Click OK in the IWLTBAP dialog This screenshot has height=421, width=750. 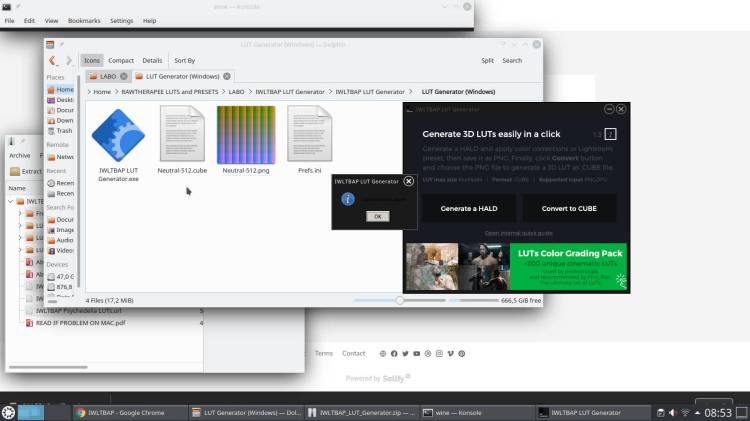[x=377, y=217]
